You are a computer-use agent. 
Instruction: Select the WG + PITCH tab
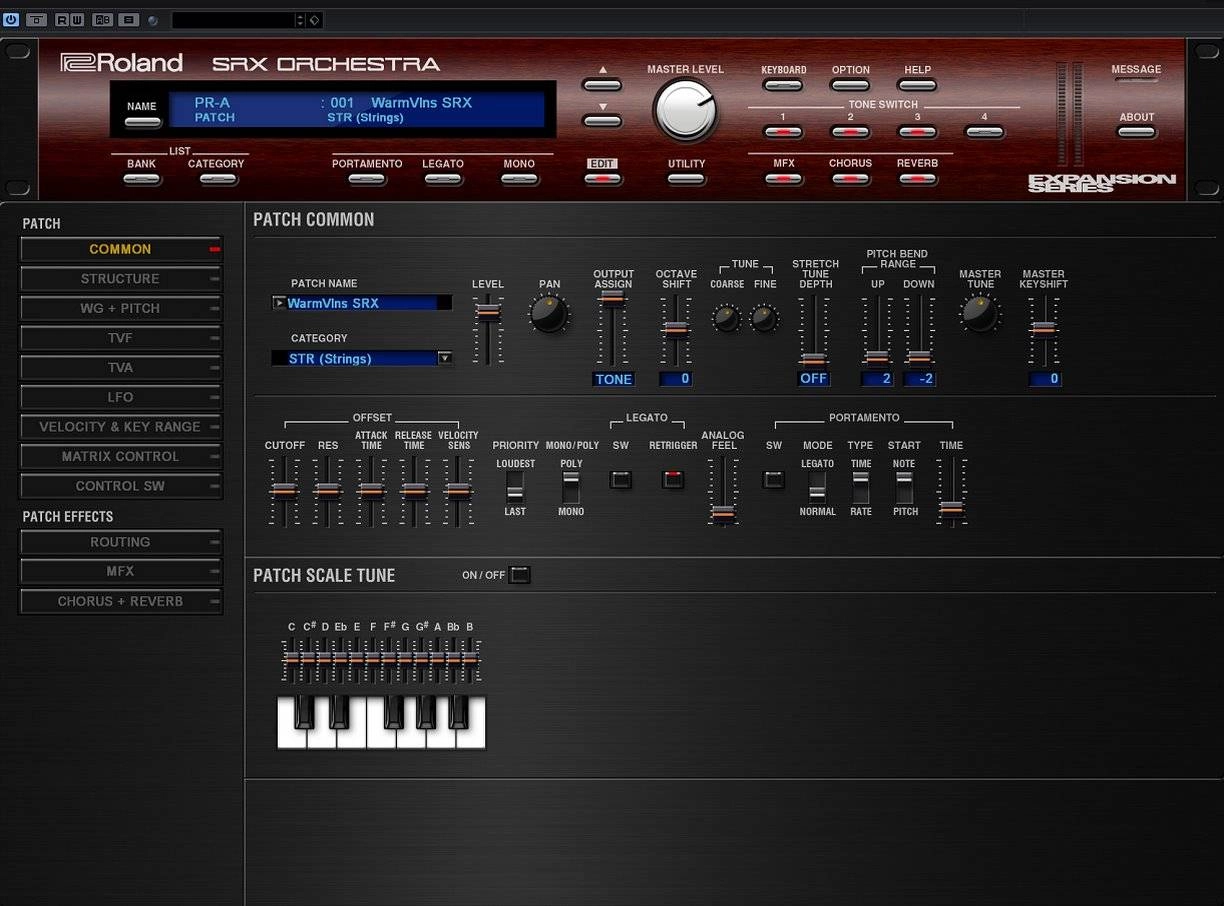tap(120, 308)
